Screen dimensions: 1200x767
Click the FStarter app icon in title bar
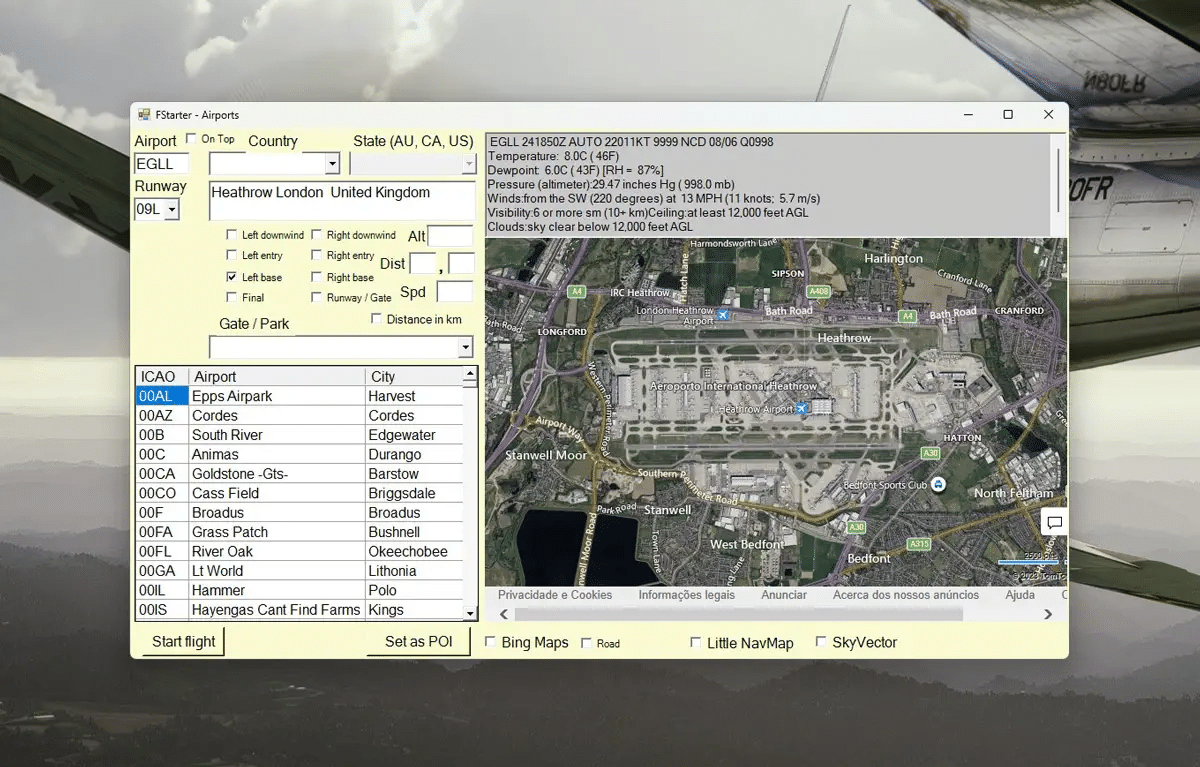[x=145, y=115]
